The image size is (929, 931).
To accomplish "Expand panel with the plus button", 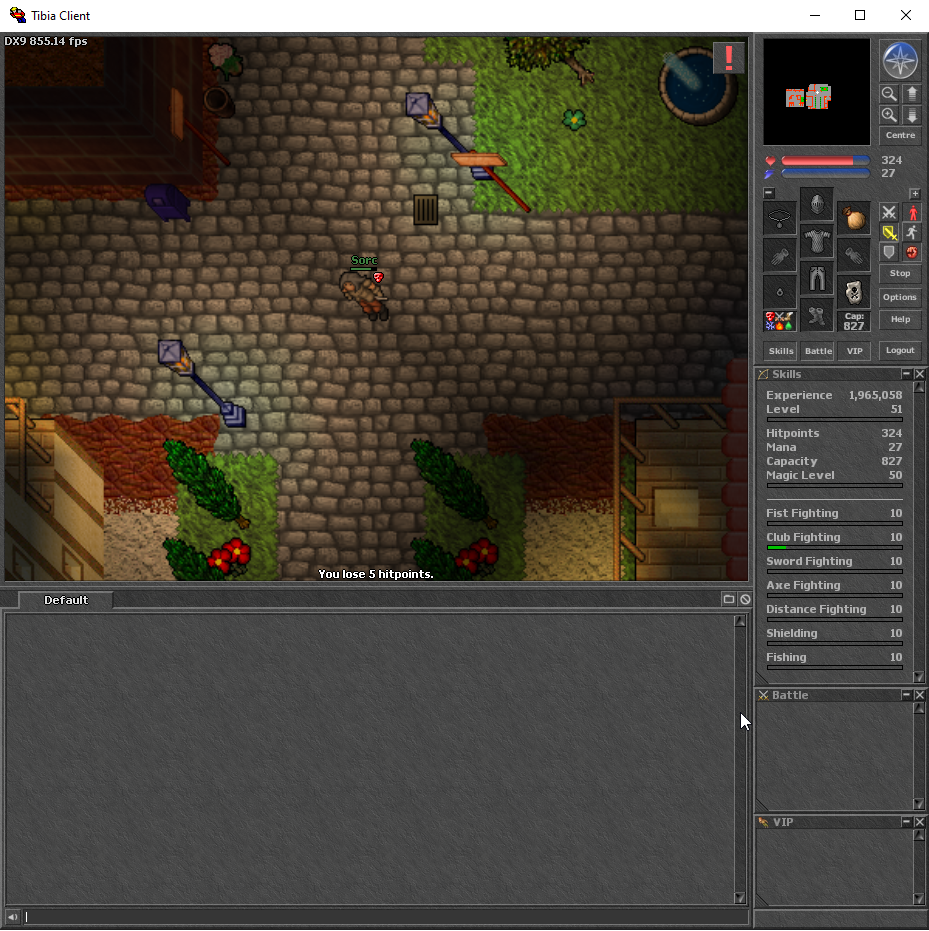I will [914, 194].
